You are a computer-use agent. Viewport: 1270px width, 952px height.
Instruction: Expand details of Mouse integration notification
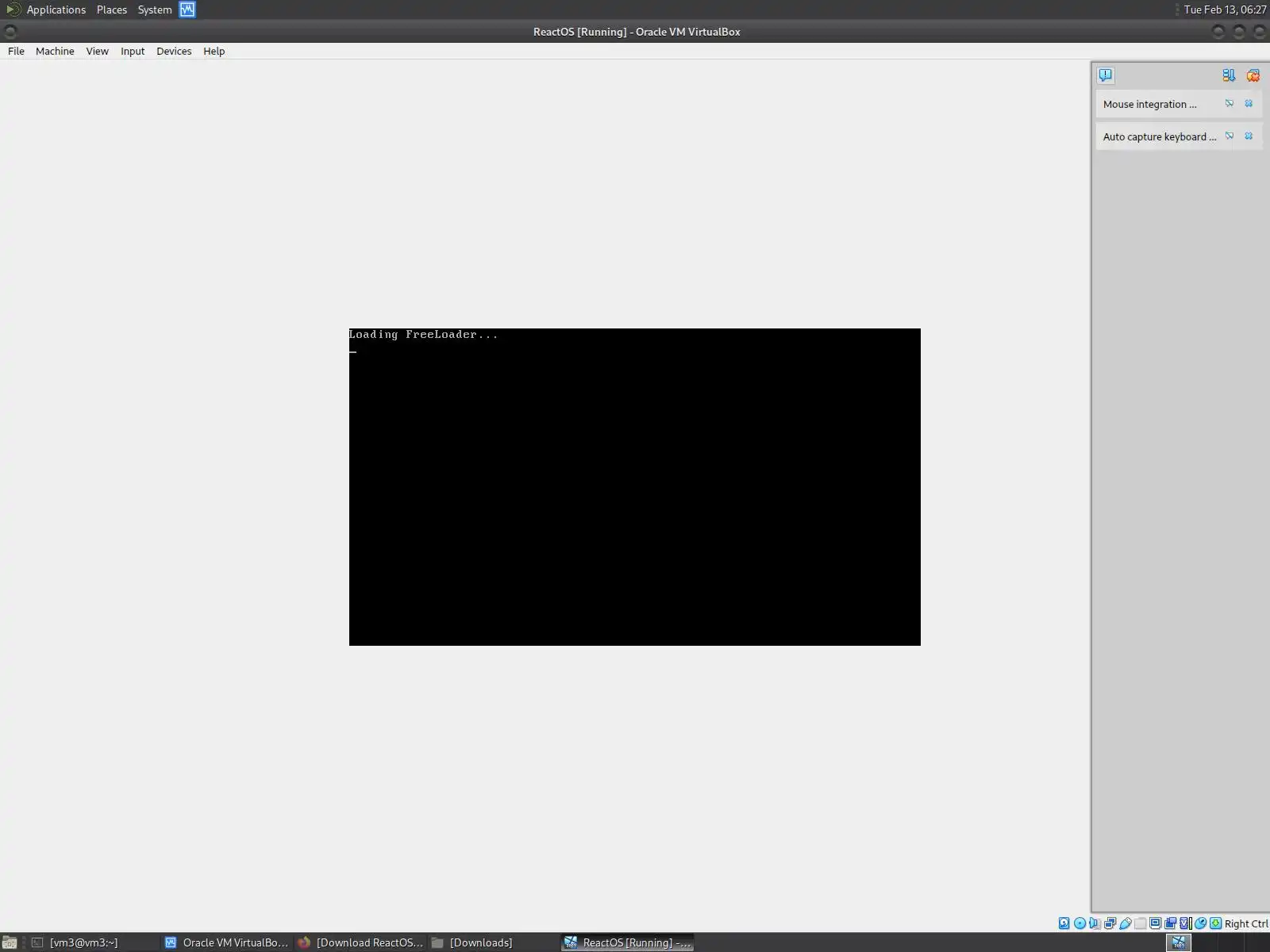(1230, 103)
